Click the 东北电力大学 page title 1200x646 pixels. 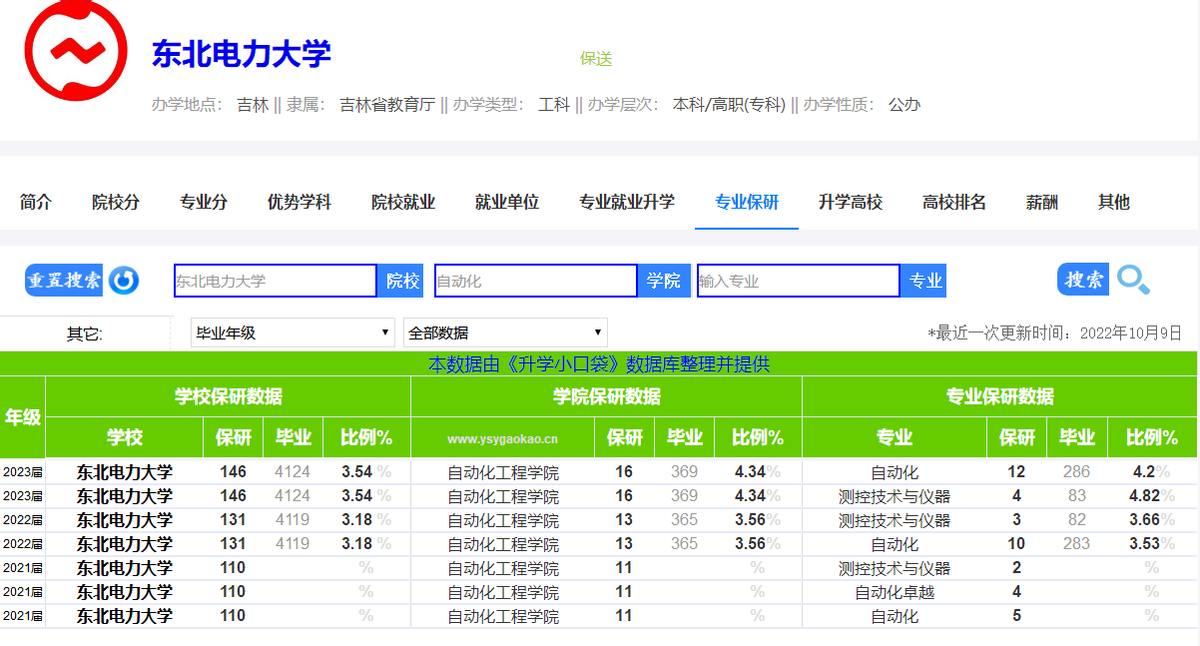tap(241, 53)
